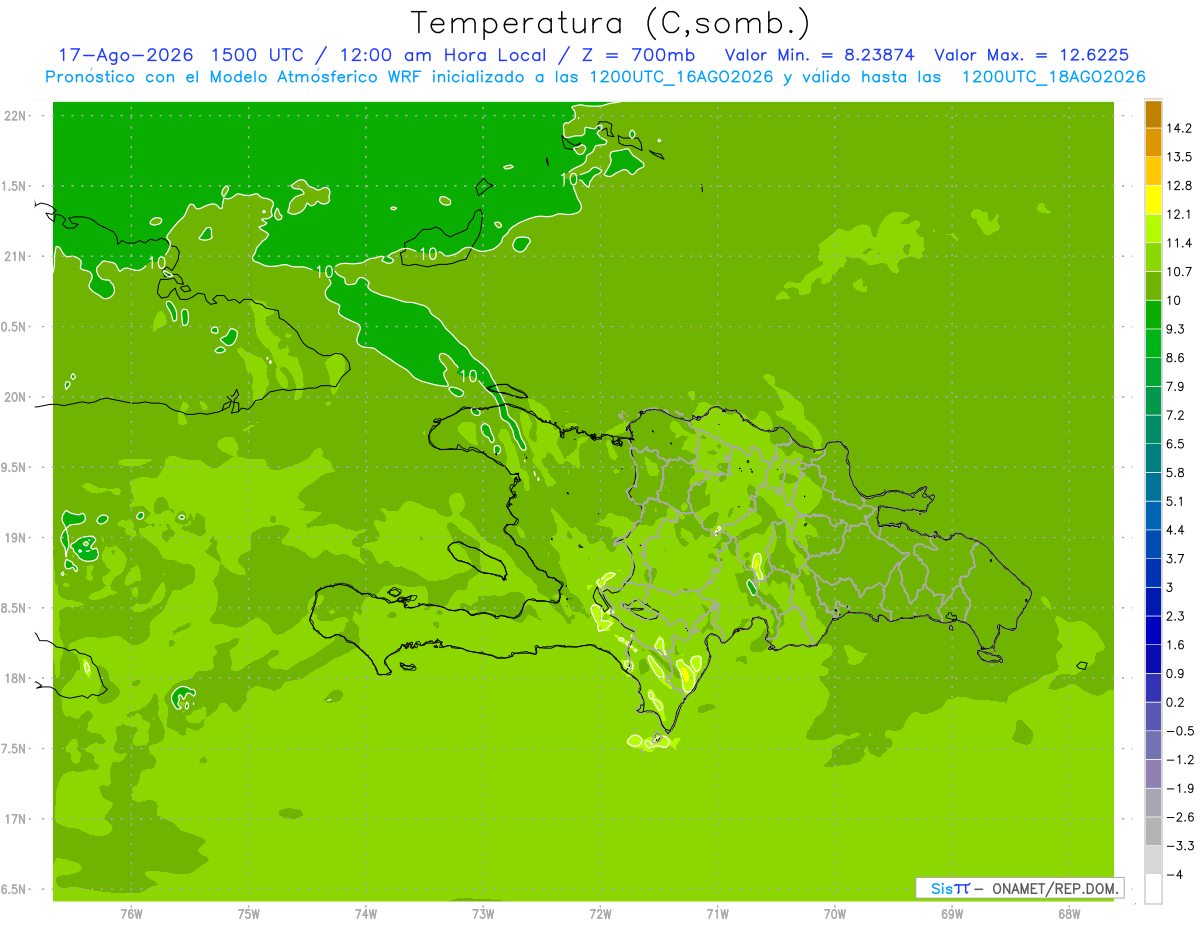This screenshot has height=927, width=1200.
Task: Pick the white swatch below -4
Action: [1153, 889]
